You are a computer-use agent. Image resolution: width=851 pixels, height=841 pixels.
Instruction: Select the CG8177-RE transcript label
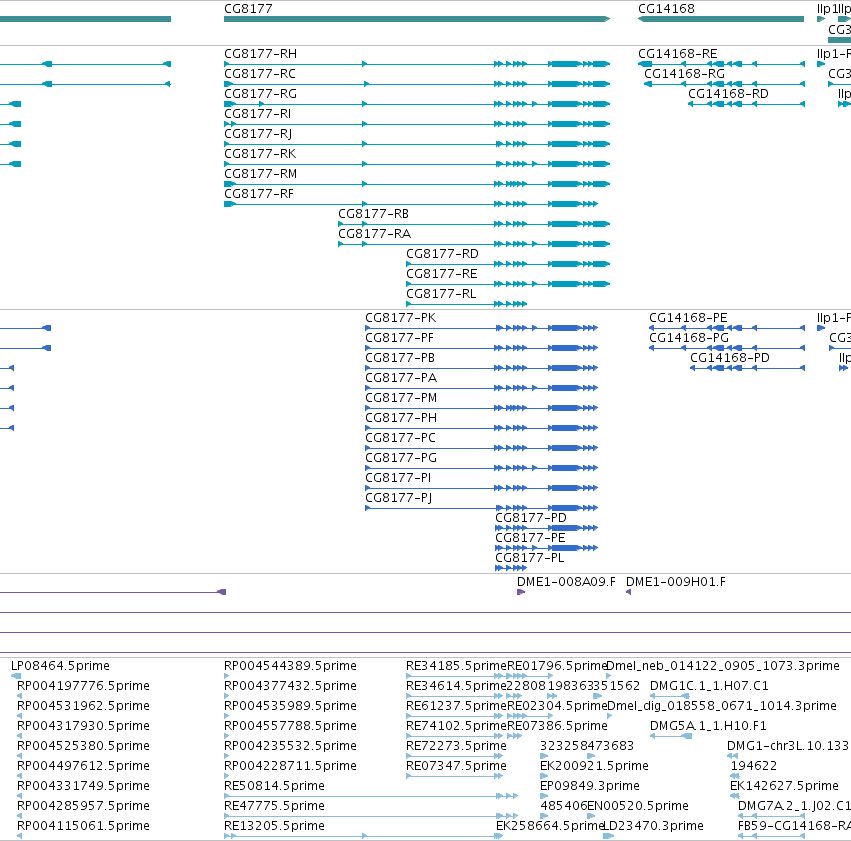tap(442, 274)
